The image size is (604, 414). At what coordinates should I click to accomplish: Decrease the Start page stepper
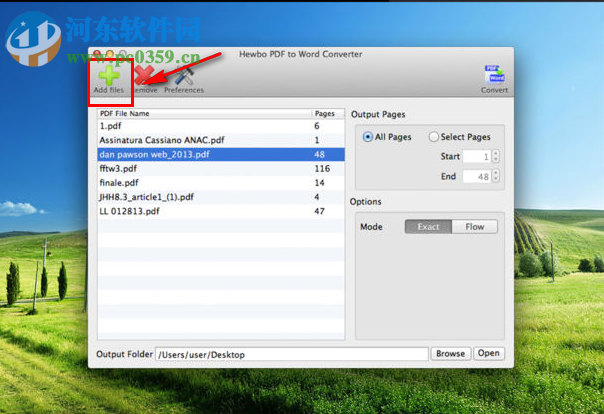(496, 159)
